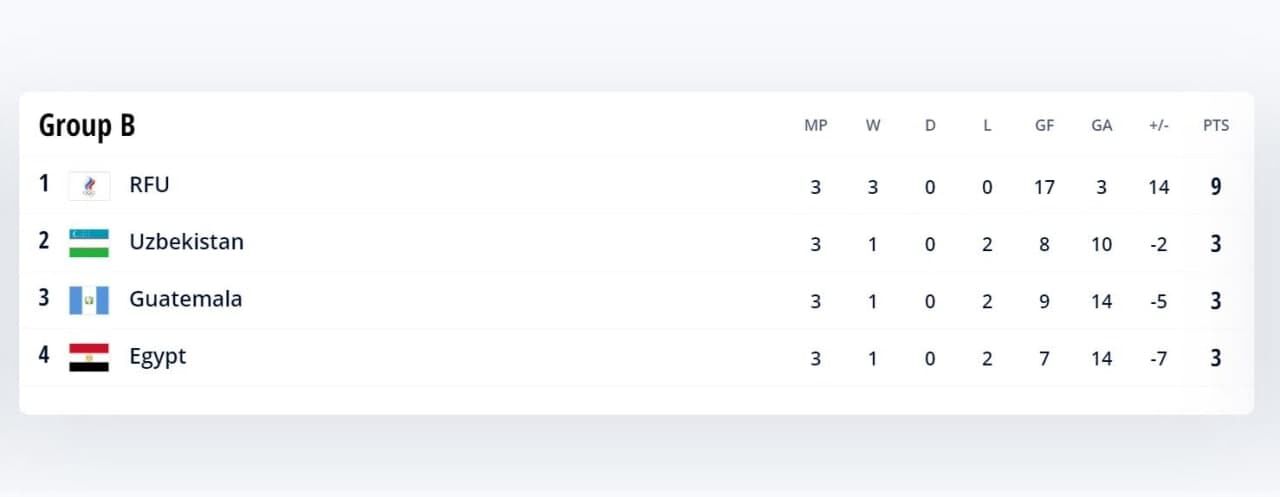Open the Uzbekistan team link

186,242
